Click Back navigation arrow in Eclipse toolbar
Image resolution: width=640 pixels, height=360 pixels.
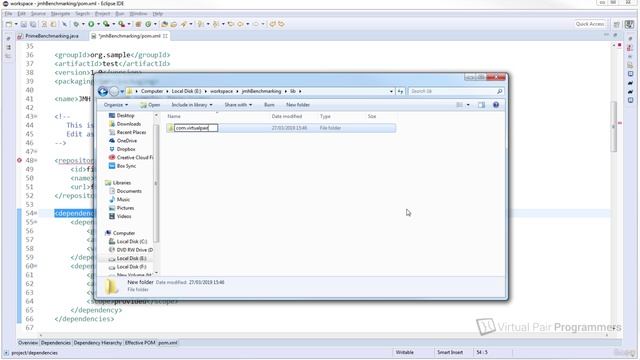[x=241, y=24]
